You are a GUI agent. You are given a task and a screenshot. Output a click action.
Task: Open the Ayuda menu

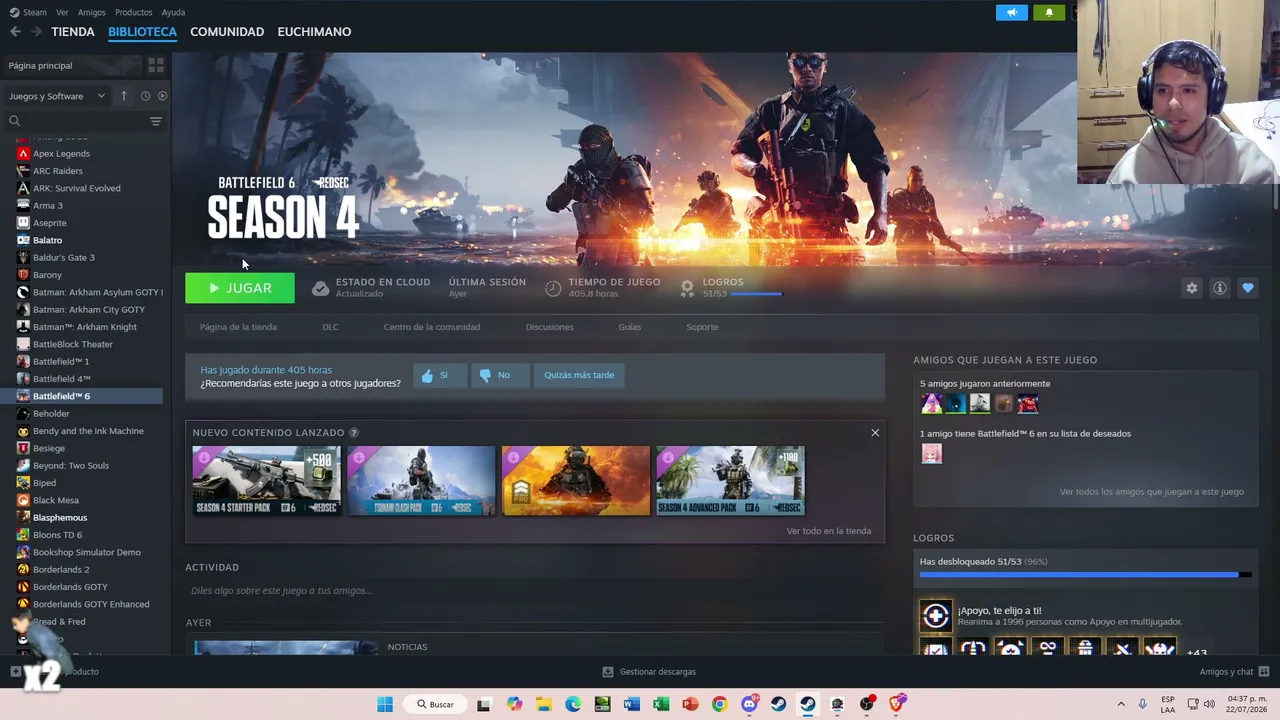[173, 12]
